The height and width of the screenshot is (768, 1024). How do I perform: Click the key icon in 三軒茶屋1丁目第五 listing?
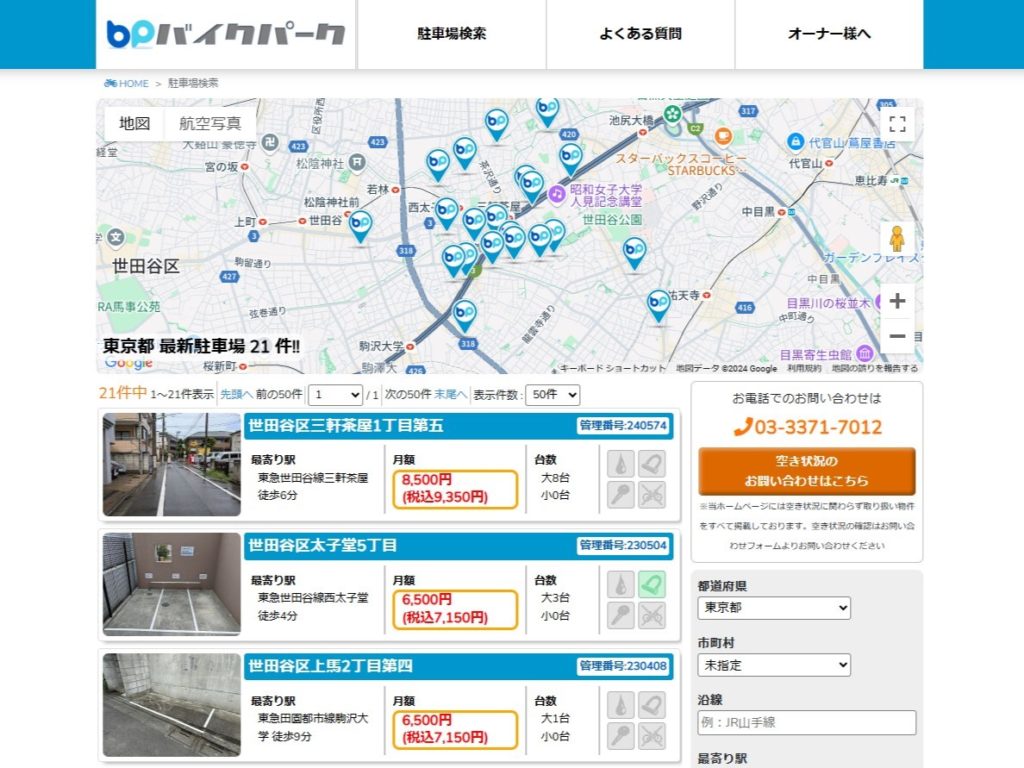[x=621, y=495]
